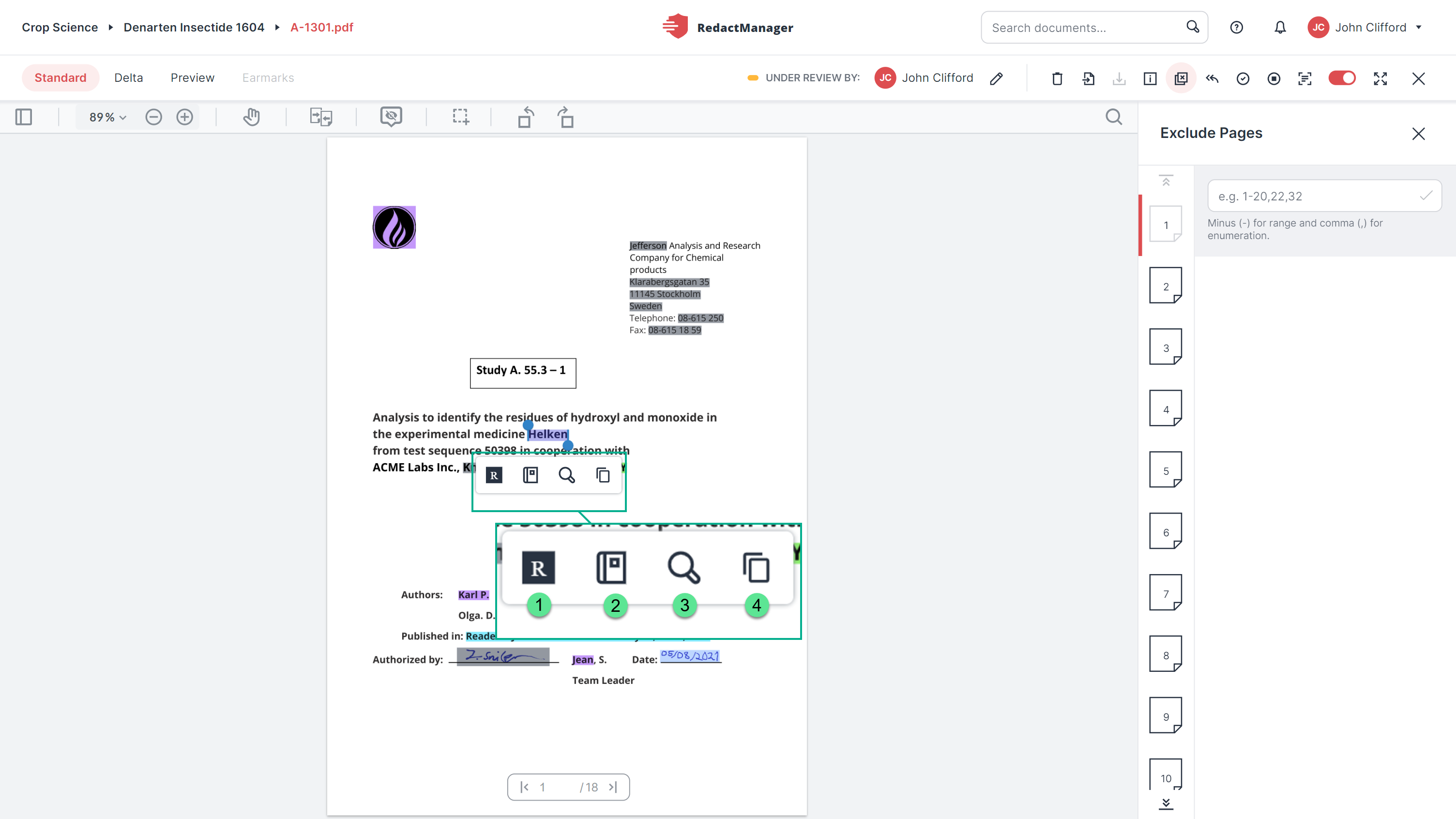
Task: Approve document with the checkmark circle icon
Action: pyautogui.click(x=1243, y=78)
